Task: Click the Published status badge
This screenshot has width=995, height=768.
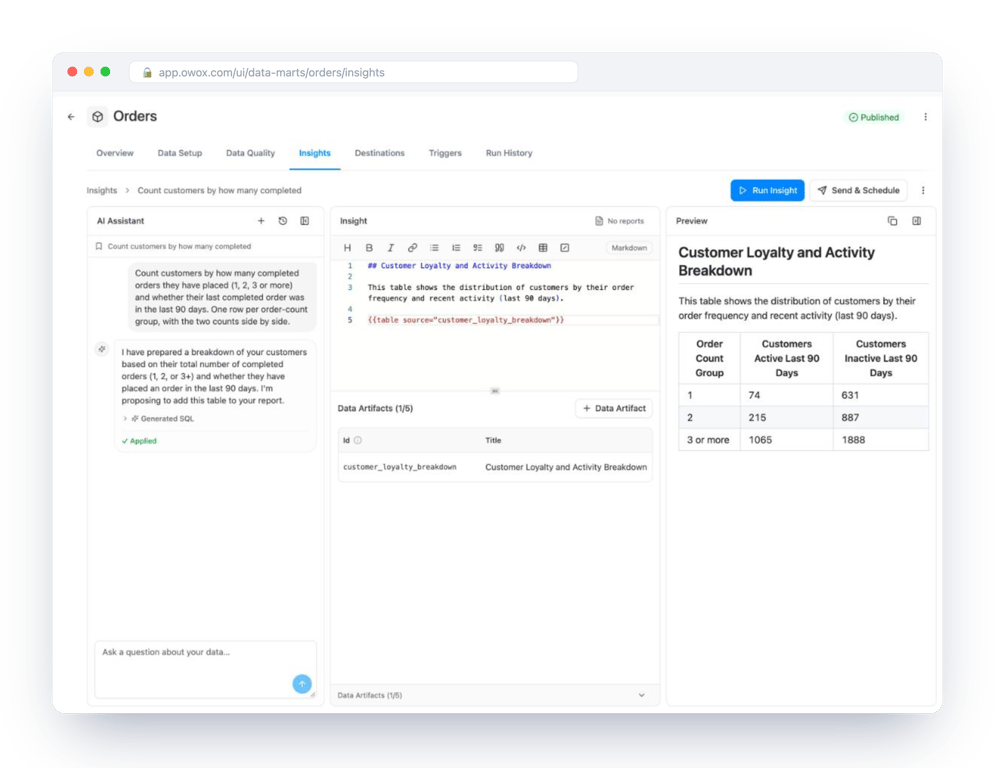Action: (874, 117)
